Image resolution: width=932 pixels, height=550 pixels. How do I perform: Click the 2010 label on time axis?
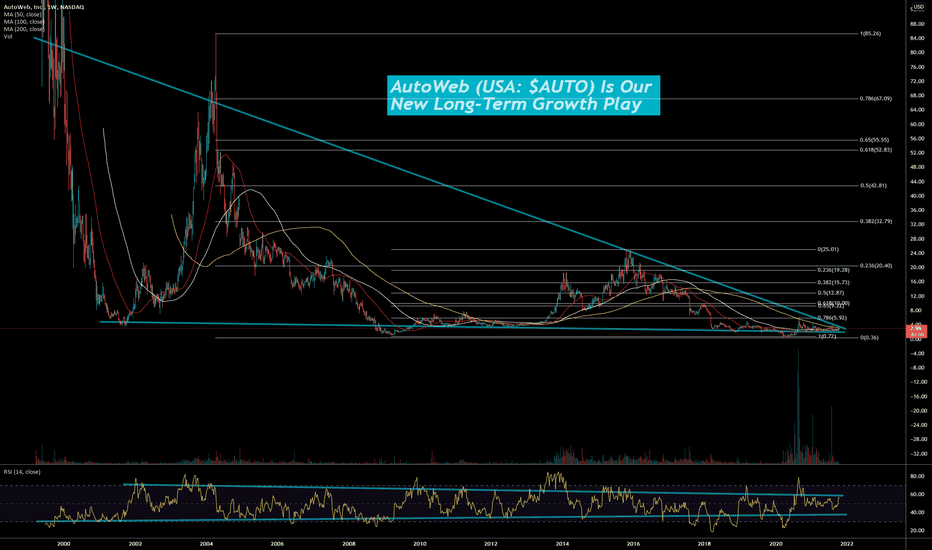coord(420,543)
